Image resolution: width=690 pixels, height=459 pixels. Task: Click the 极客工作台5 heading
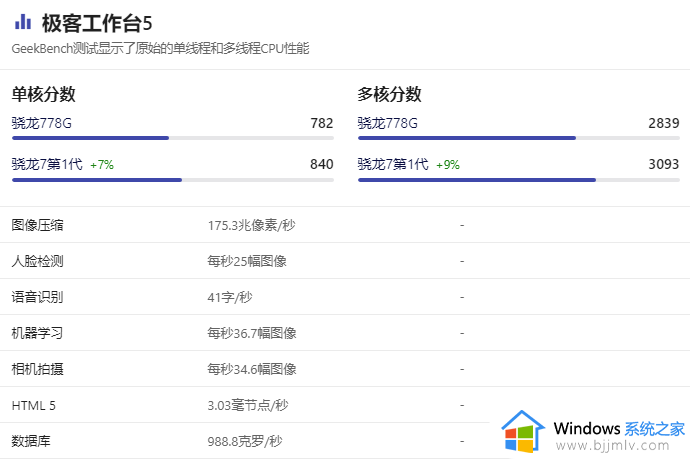[x=97, y=23]
